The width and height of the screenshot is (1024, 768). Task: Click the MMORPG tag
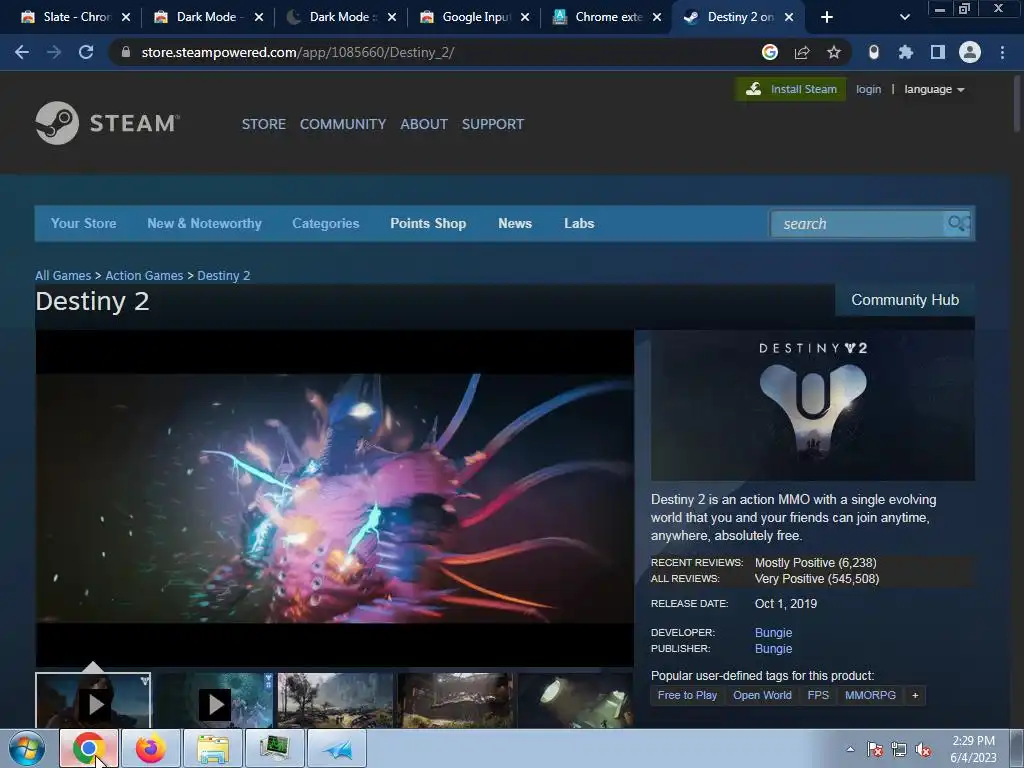[871, 696]
